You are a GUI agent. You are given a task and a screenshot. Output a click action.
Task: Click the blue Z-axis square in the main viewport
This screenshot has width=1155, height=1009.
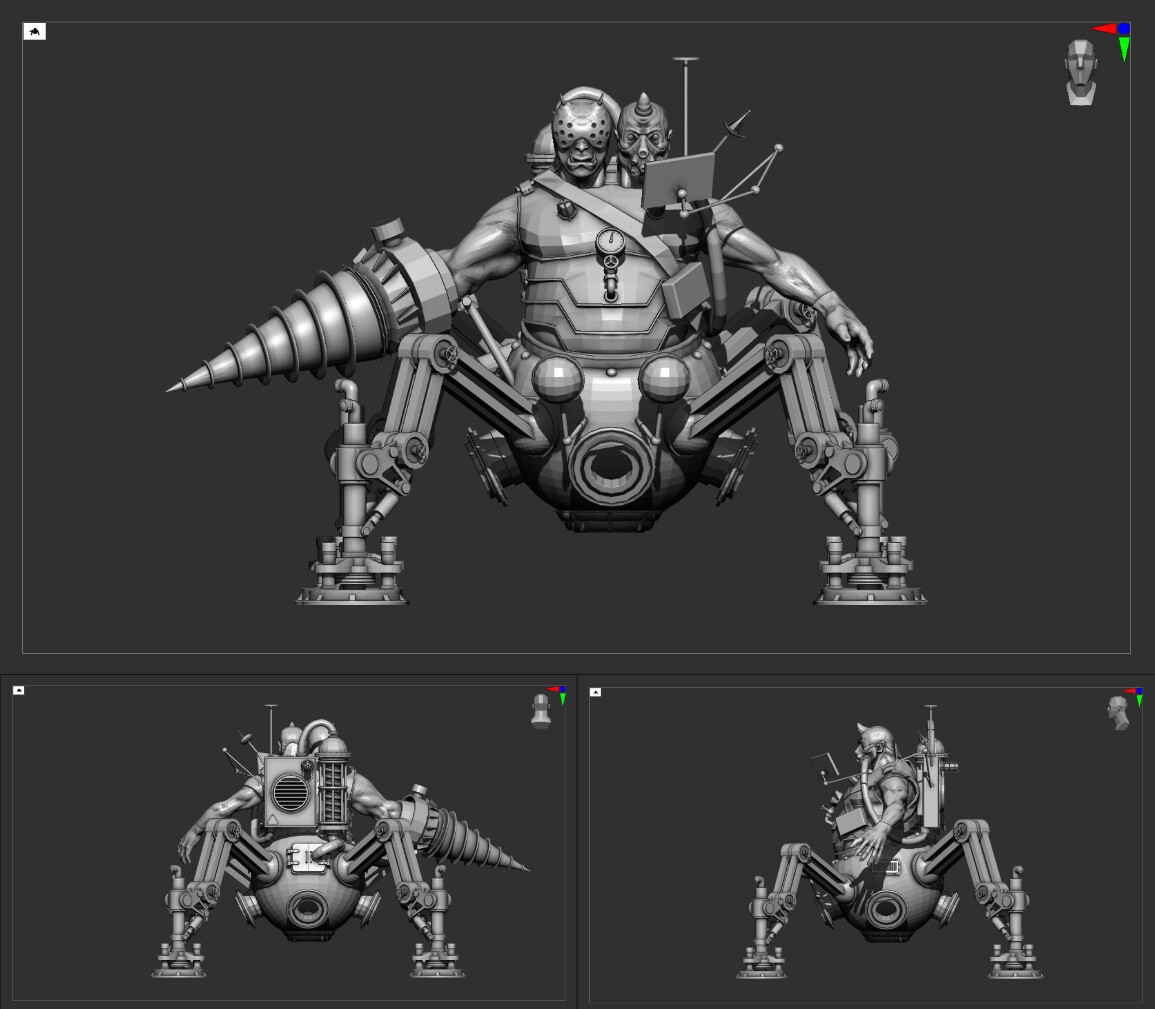[1124, 29]
